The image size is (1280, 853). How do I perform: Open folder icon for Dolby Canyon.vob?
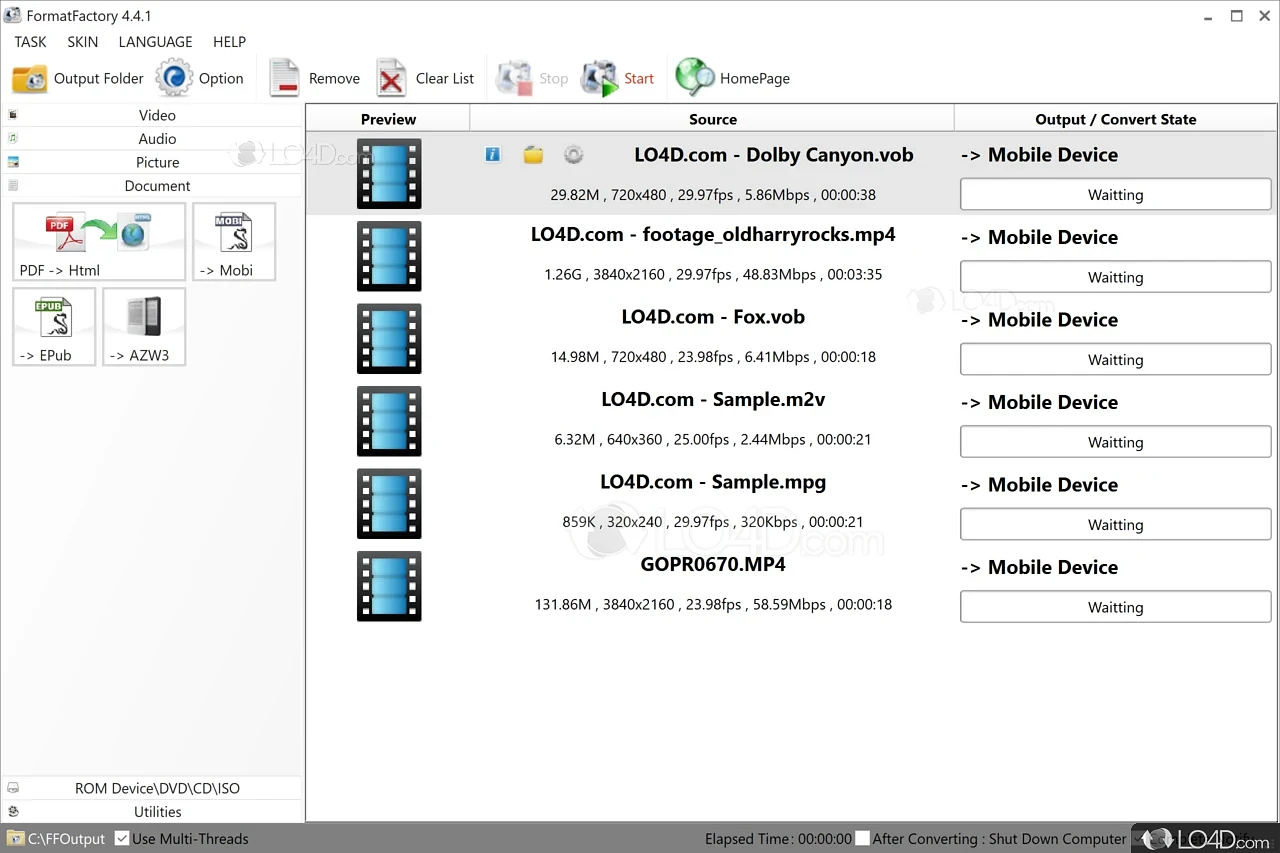(x=533, y=155)
